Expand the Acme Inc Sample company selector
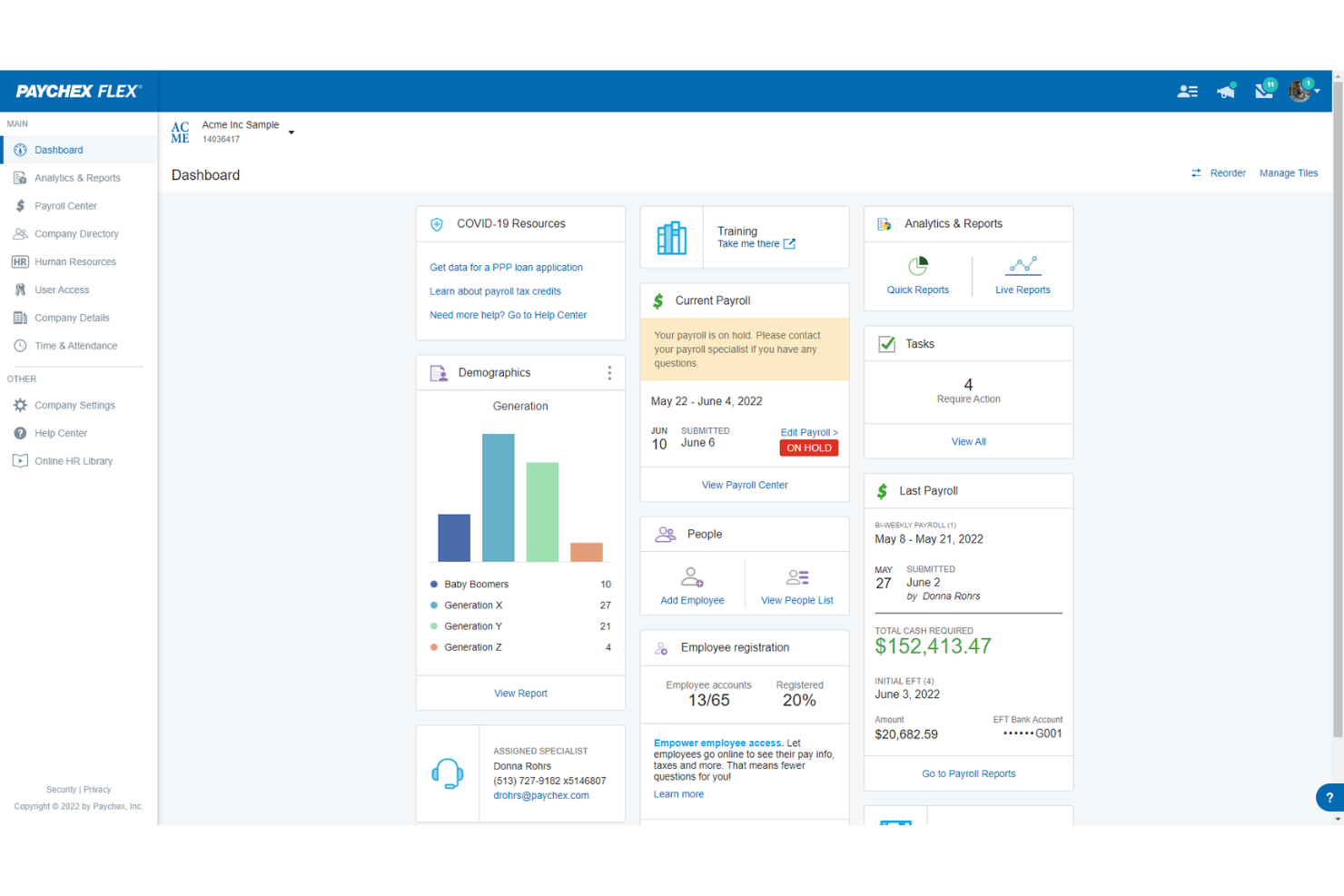Viewport: 1344px width, 896px height. coord(291,132)
